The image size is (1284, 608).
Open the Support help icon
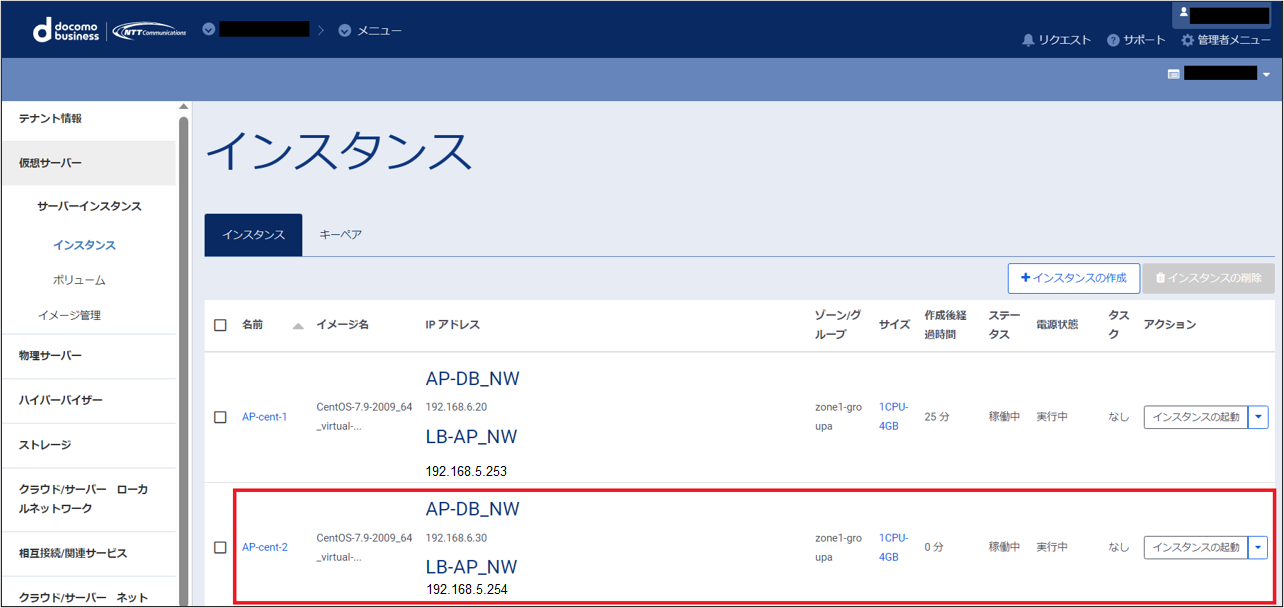[1113, 40]
